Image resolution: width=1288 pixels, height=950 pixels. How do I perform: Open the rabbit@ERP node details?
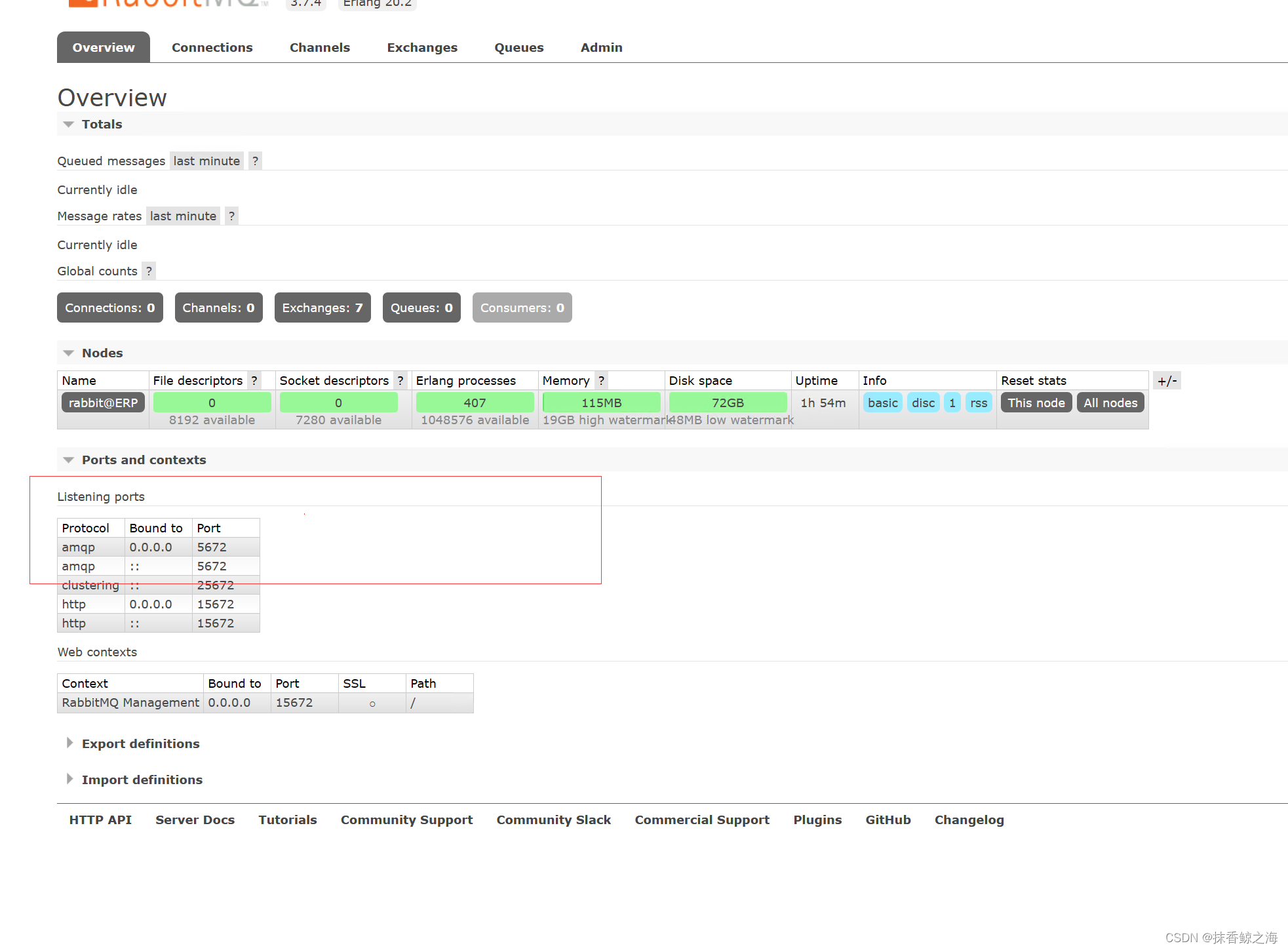pos(103,403)
